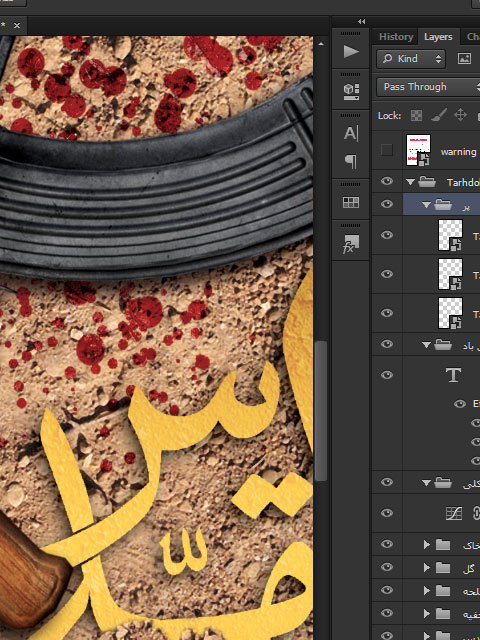Toggle visibility of the highlighted group
Image resolution: width=480 pixels, height=640 pixels.
click(x=387, y=204)
